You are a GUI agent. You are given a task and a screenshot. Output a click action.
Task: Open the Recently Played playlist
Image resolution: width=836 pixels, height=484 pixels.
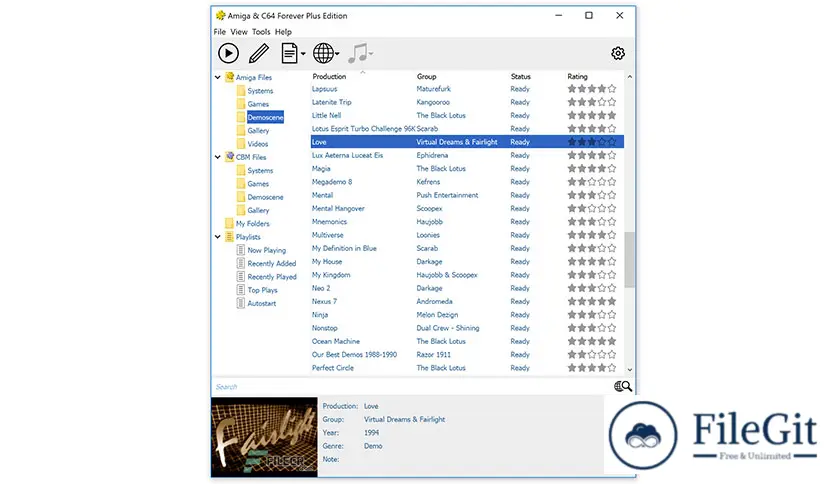[x=272, y=277]
